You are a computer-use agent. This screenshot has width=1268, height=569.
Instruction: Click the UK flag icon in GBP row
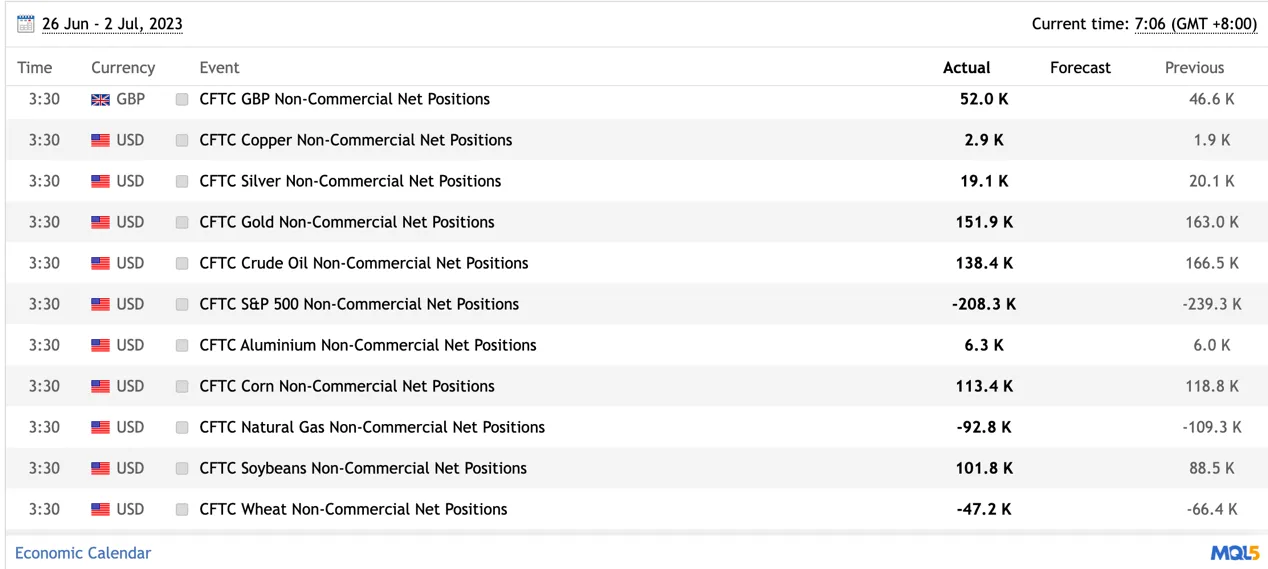coord(101,100)
